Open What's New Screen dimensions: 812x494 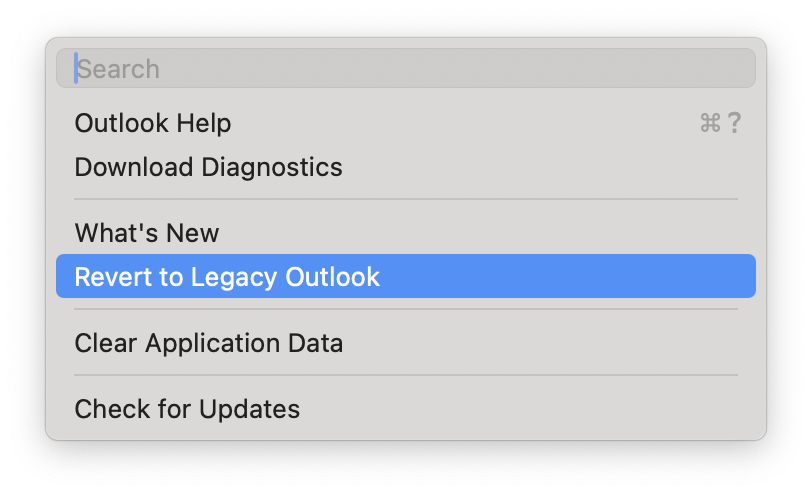pos(405,233)
